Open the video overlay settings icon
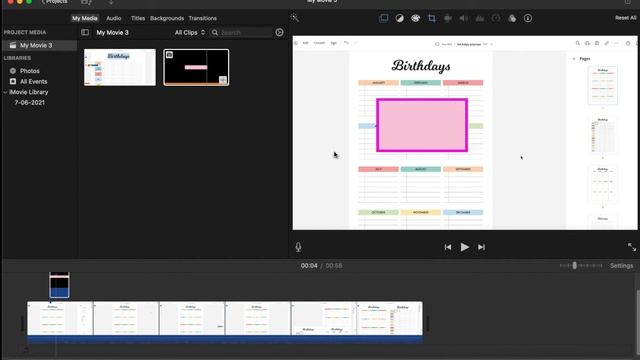The height and width of the screenshot is (360, 640). pos(384,18)
